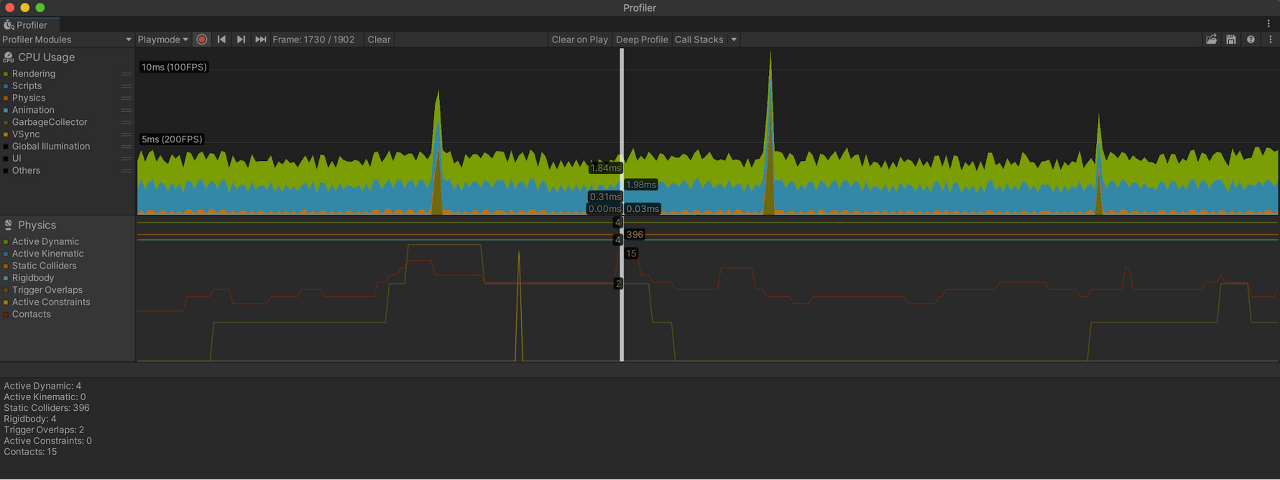Toggle Deep Profile mode
Image resolution: width=1280 pixels, height=480 pixels.
tap(642, 40)
